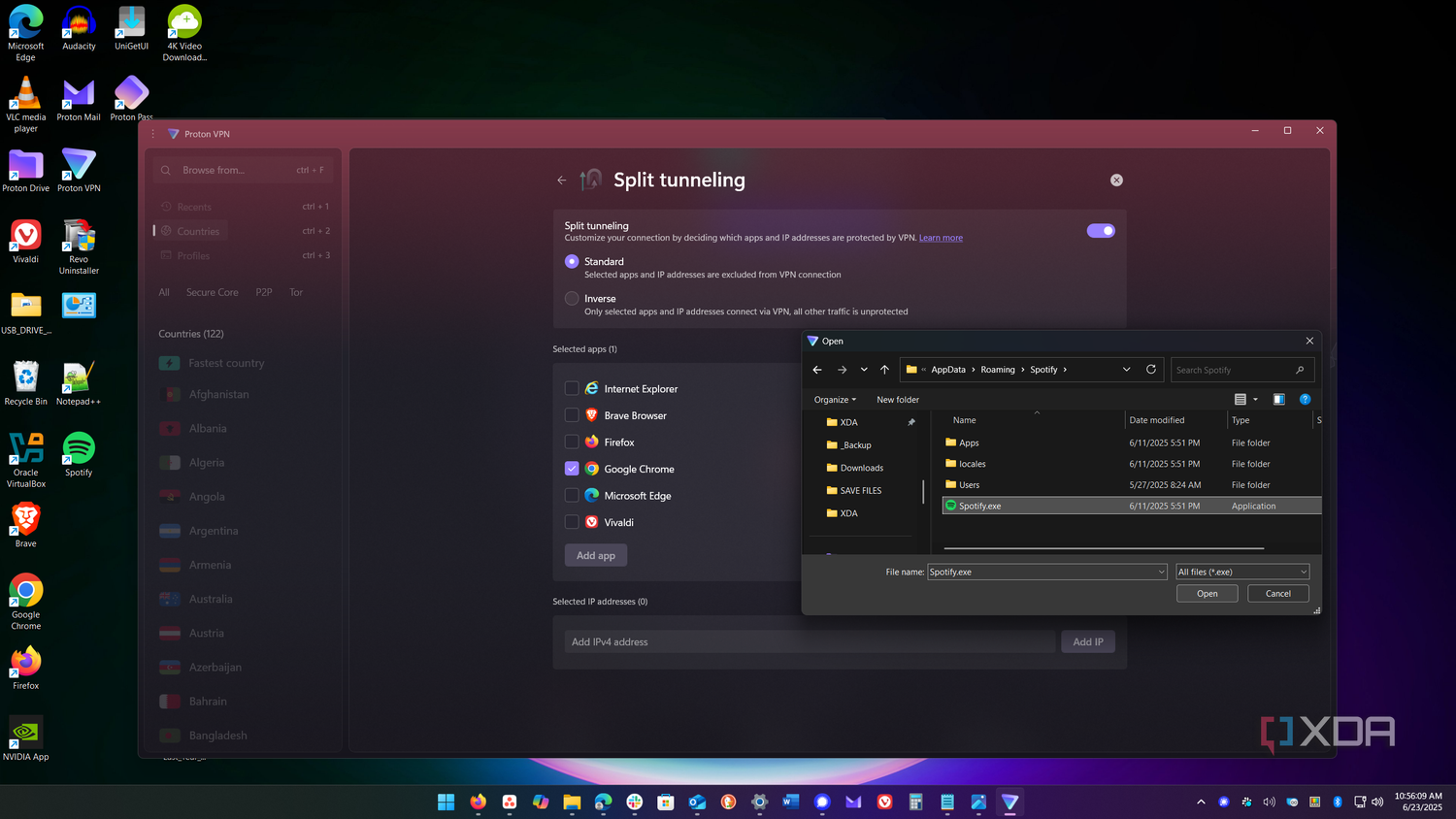This screenshot has height=819, width=1456.
Task: Cancel the Open file dialog
Action: tap(1278, 594)
